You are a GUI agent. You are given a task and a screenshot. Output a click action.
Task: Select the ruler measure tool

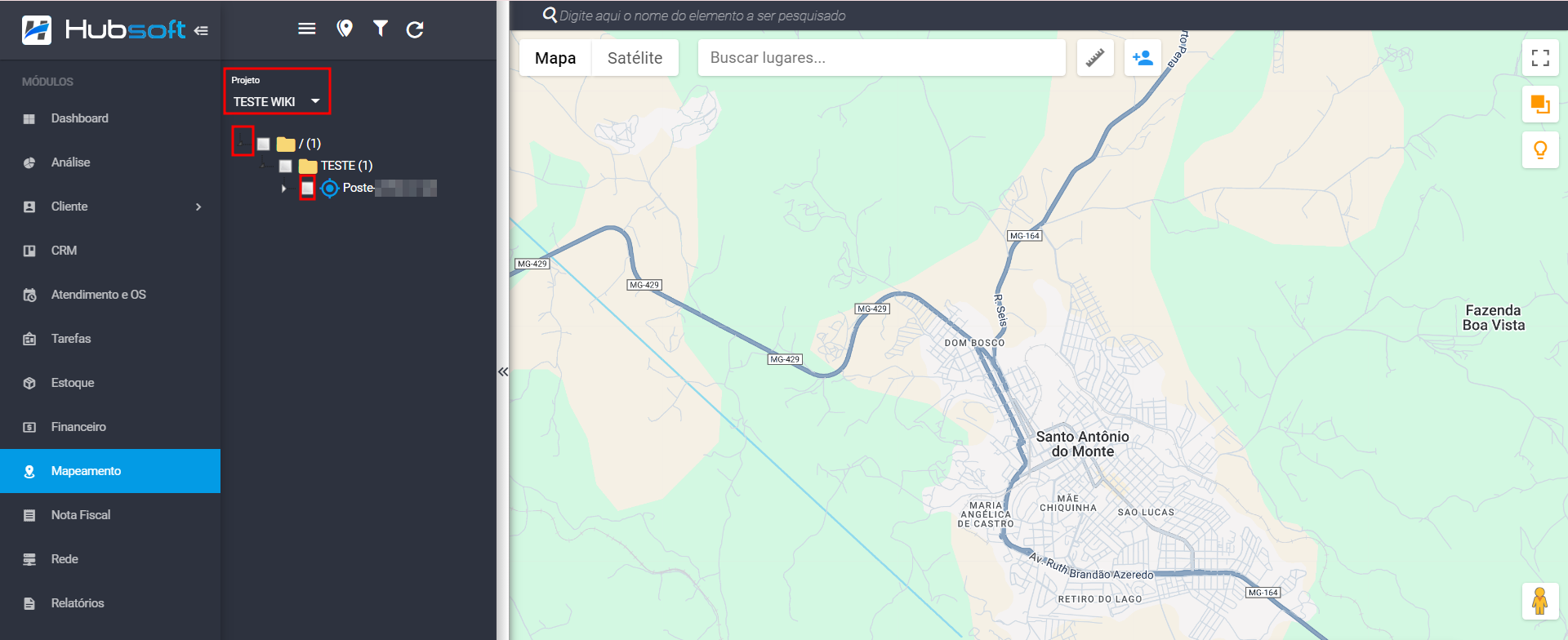tap(1095, 58)
